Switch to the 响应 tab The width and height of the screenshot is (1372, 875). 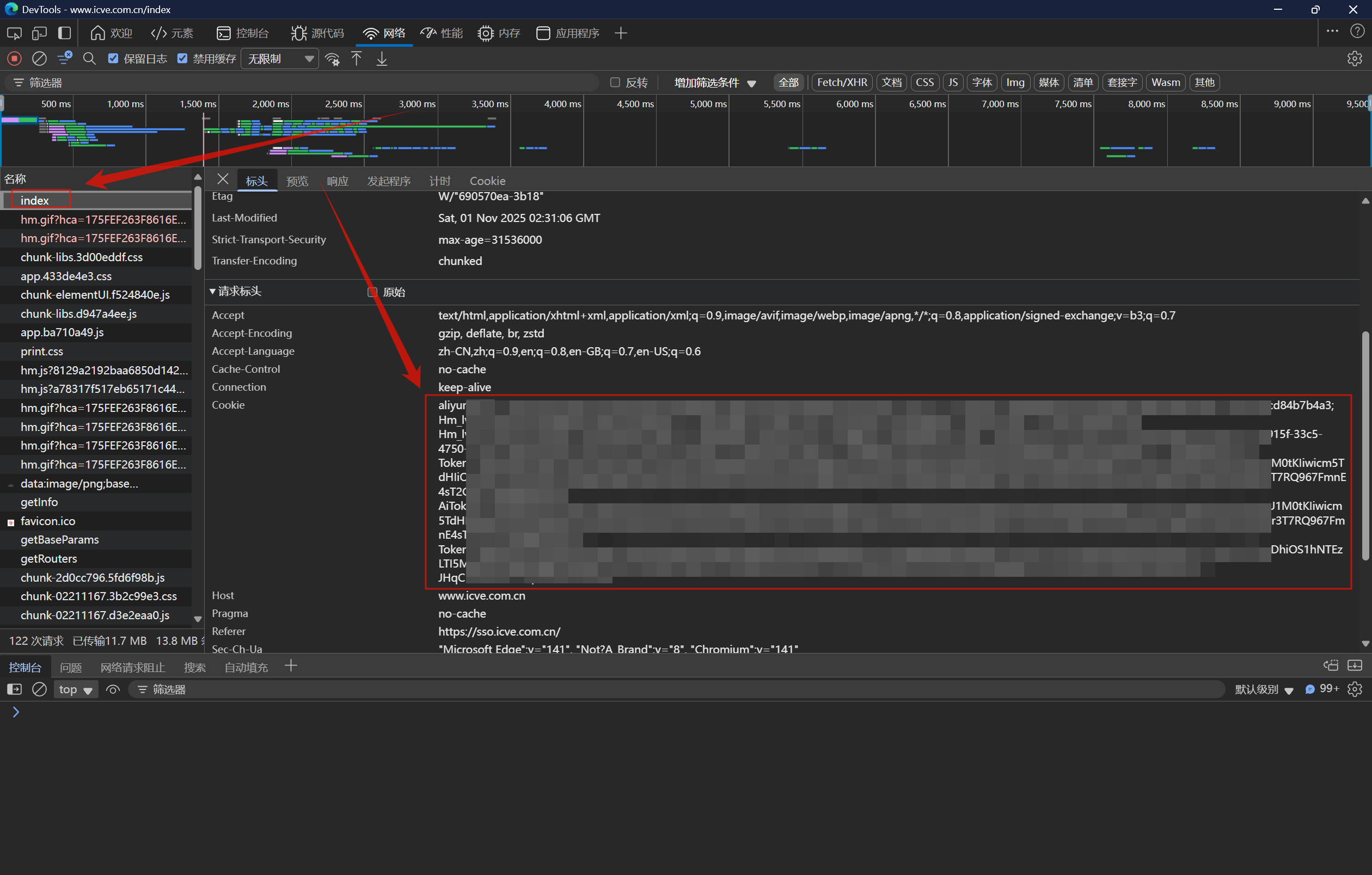338,181
